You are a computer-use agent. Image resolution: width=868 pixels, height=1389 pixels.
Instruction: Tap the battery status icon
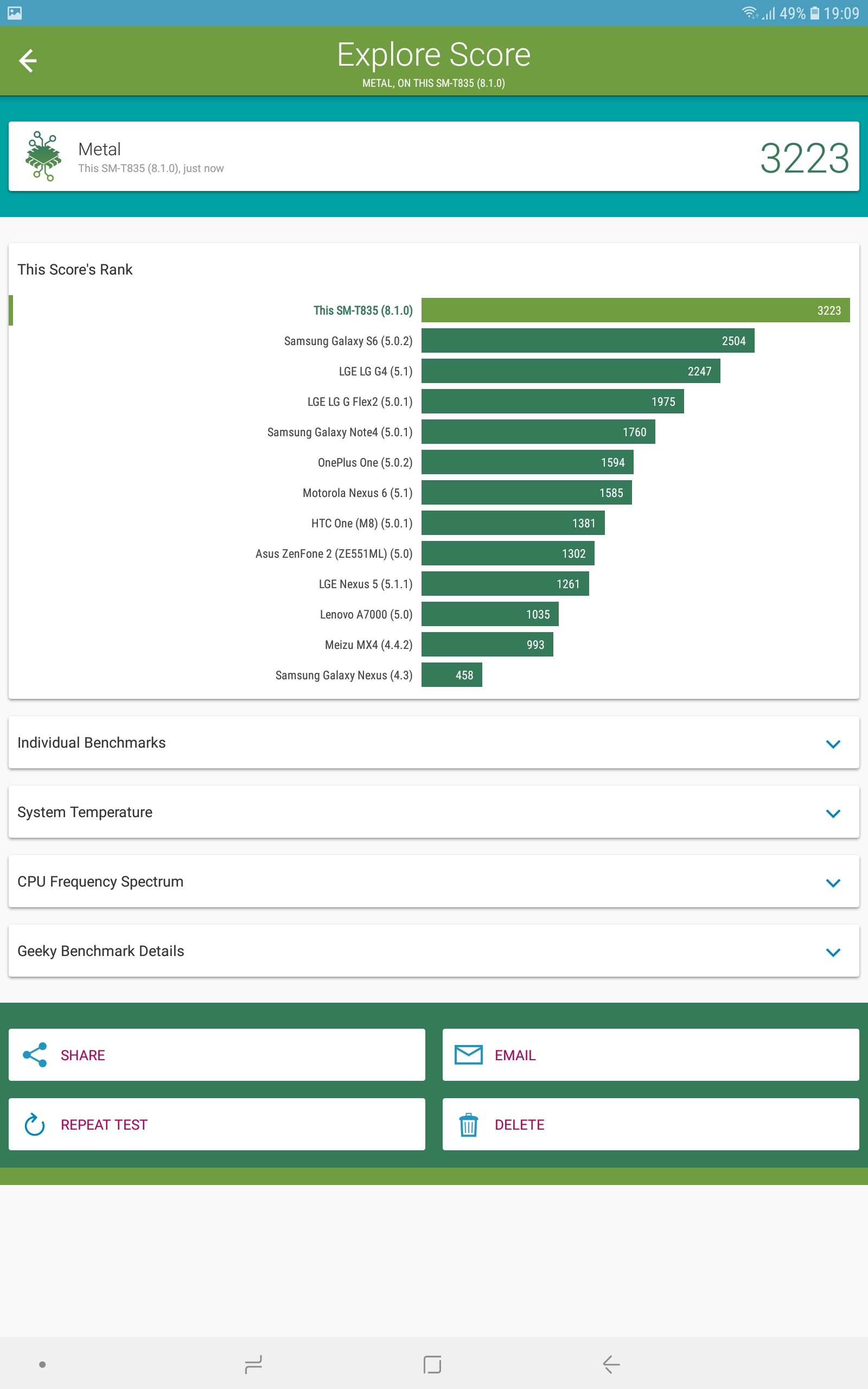tap(814, 12)
